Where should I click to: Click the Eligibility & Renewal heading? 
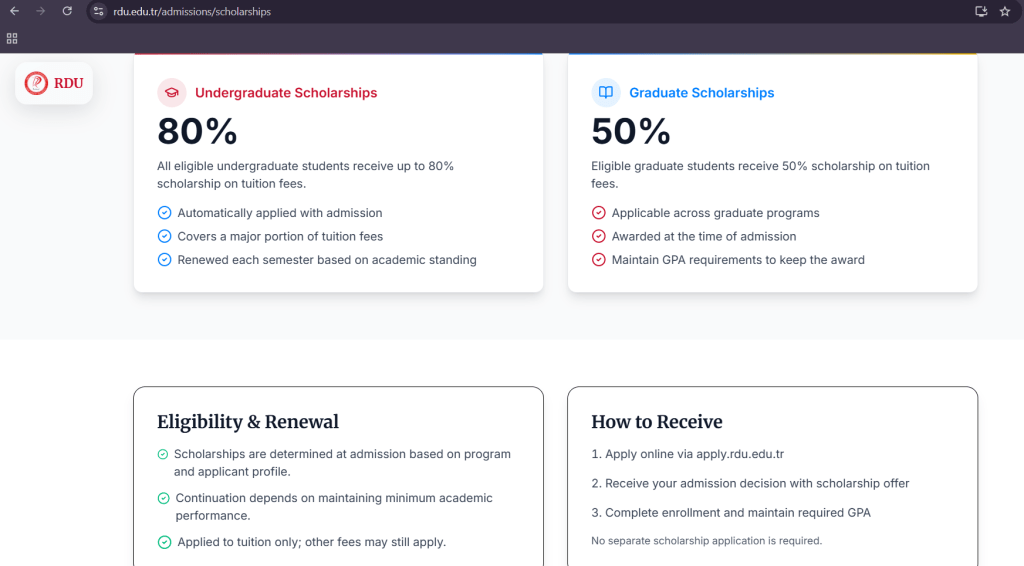(x=248, y=422)
